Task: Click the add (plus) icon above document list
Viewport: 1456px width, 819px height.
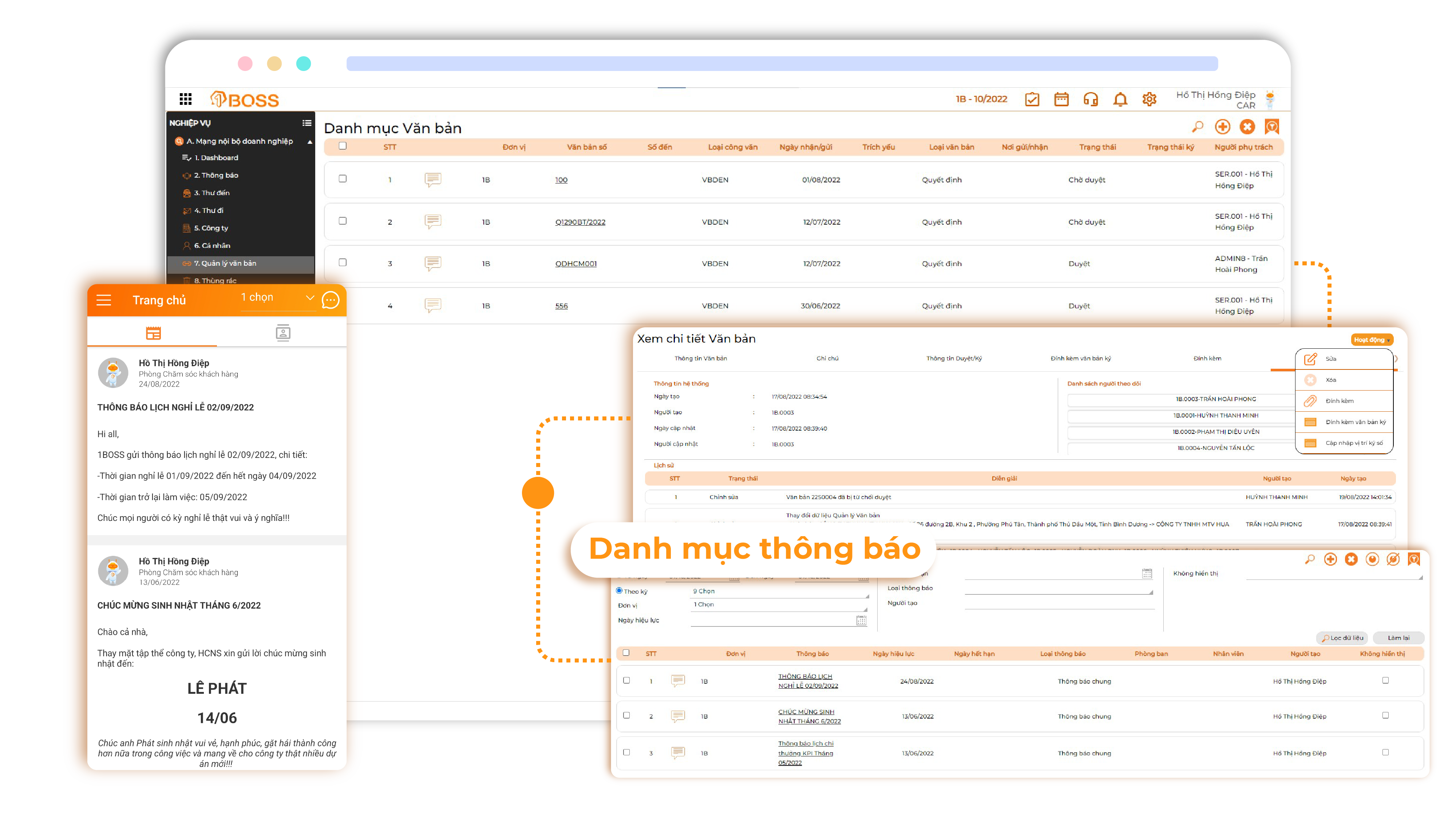Action: 1223,127
